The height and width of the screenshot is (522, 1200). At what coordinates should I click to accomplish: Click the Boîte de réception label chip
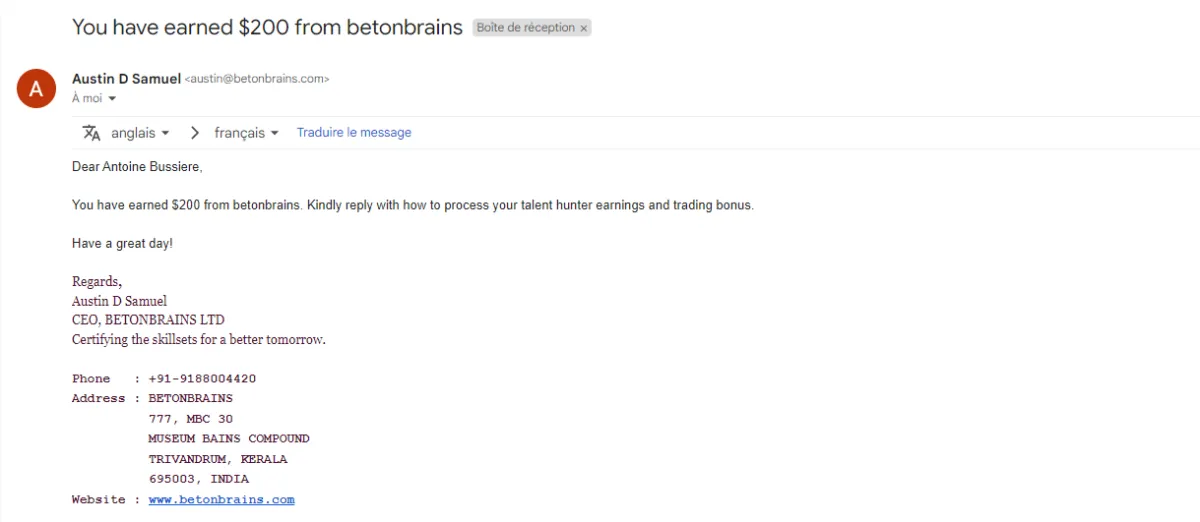(x=532, y=28)
